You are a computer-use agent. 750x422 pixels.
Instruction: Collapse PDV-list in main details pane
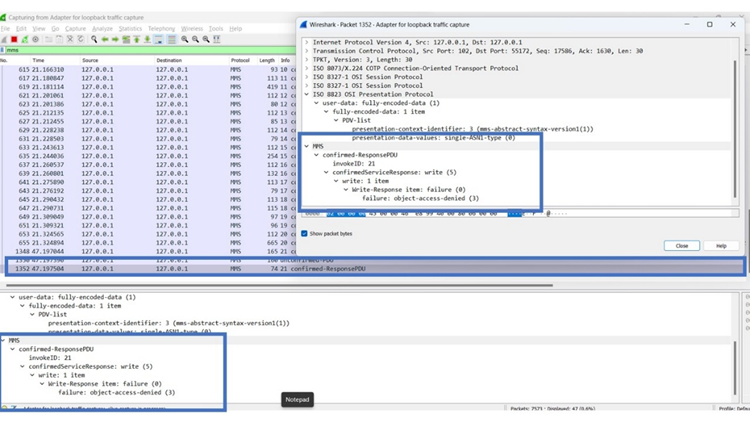coord(32,314)
